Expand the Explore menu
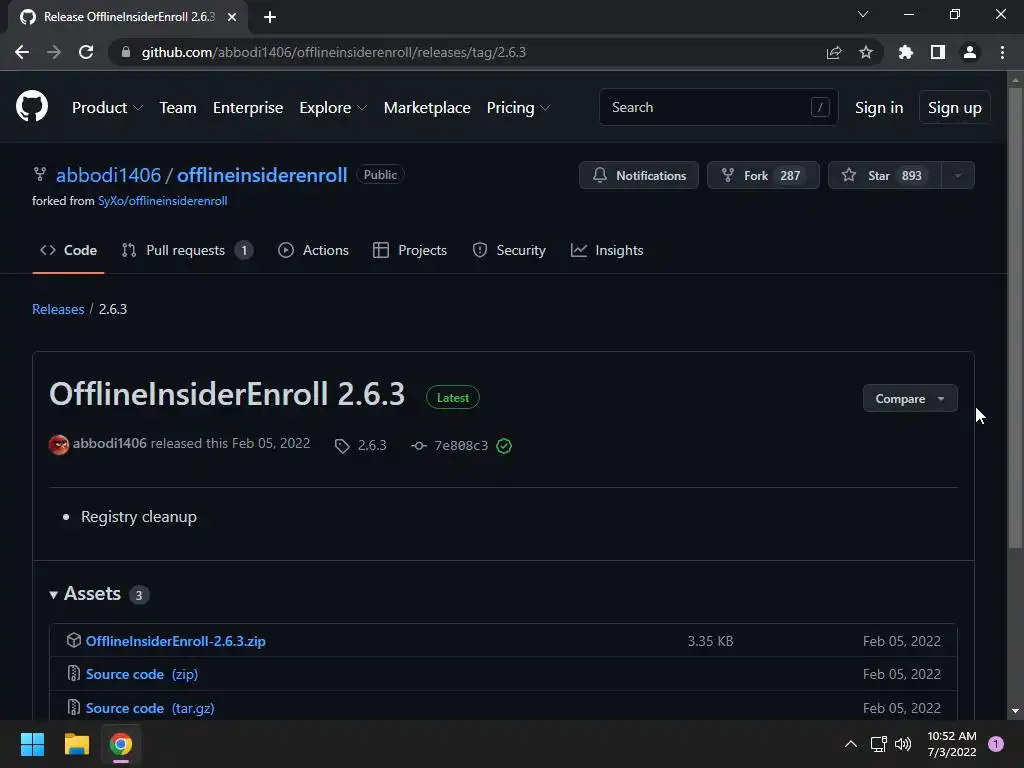This screenshot has height=768, width=1024. click(x=333, y=108)
